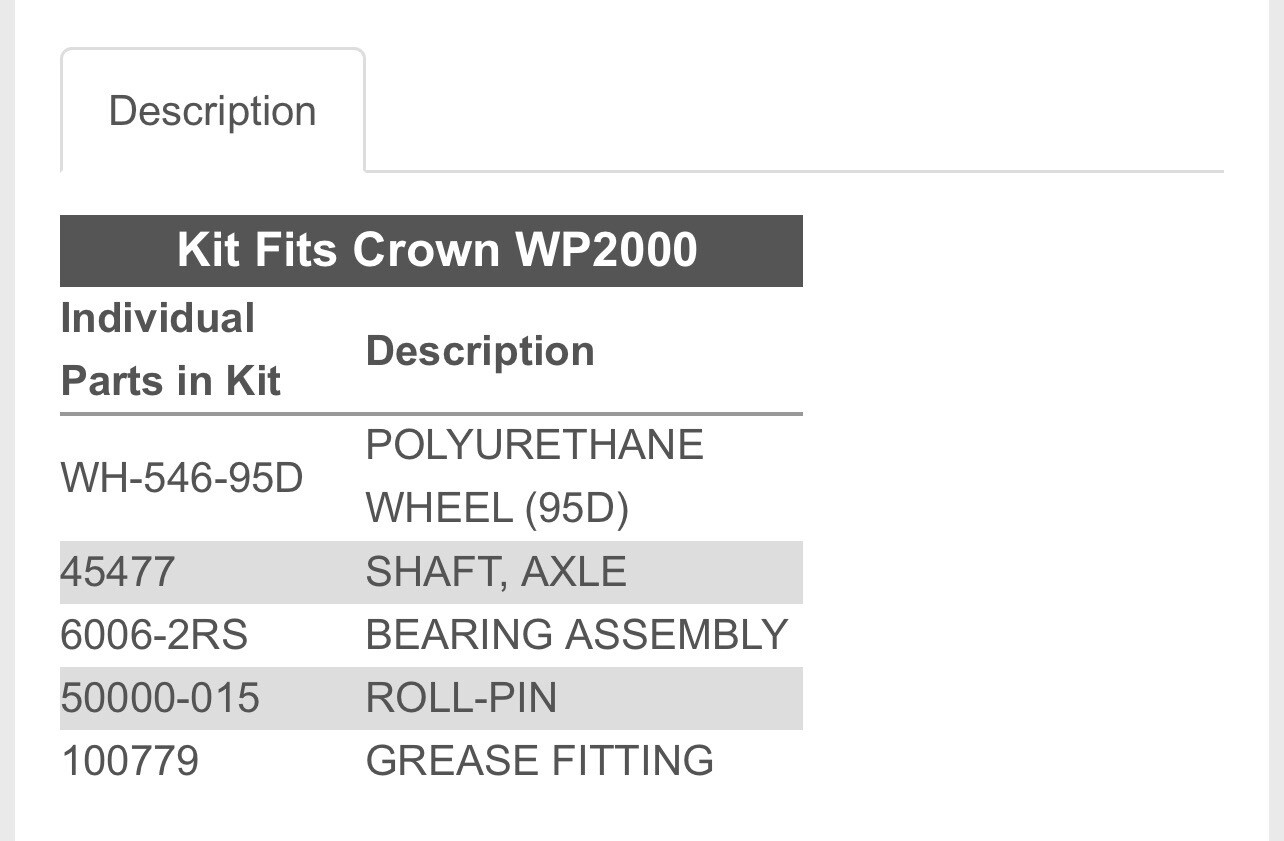Click the Kit Fits Crown WP2000 header
Viewport: 1284px width, 841px height.
pyautogui.click(x=432, y=250)
